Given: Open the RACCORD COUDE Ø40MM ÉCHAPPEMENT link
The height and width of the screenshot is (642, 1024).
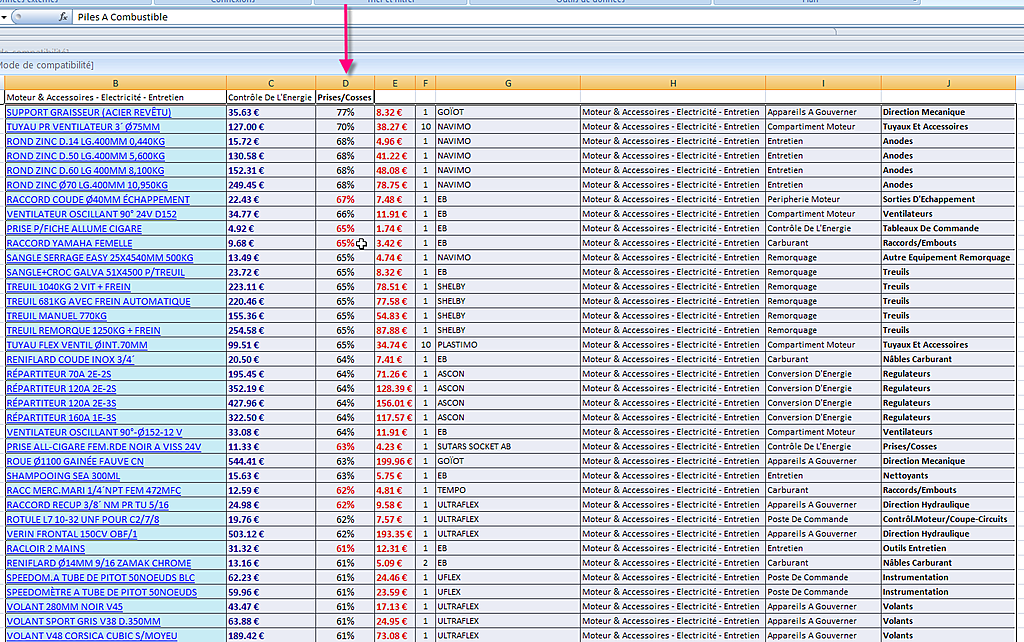Looking at the screenshot, I should point(98,200).
